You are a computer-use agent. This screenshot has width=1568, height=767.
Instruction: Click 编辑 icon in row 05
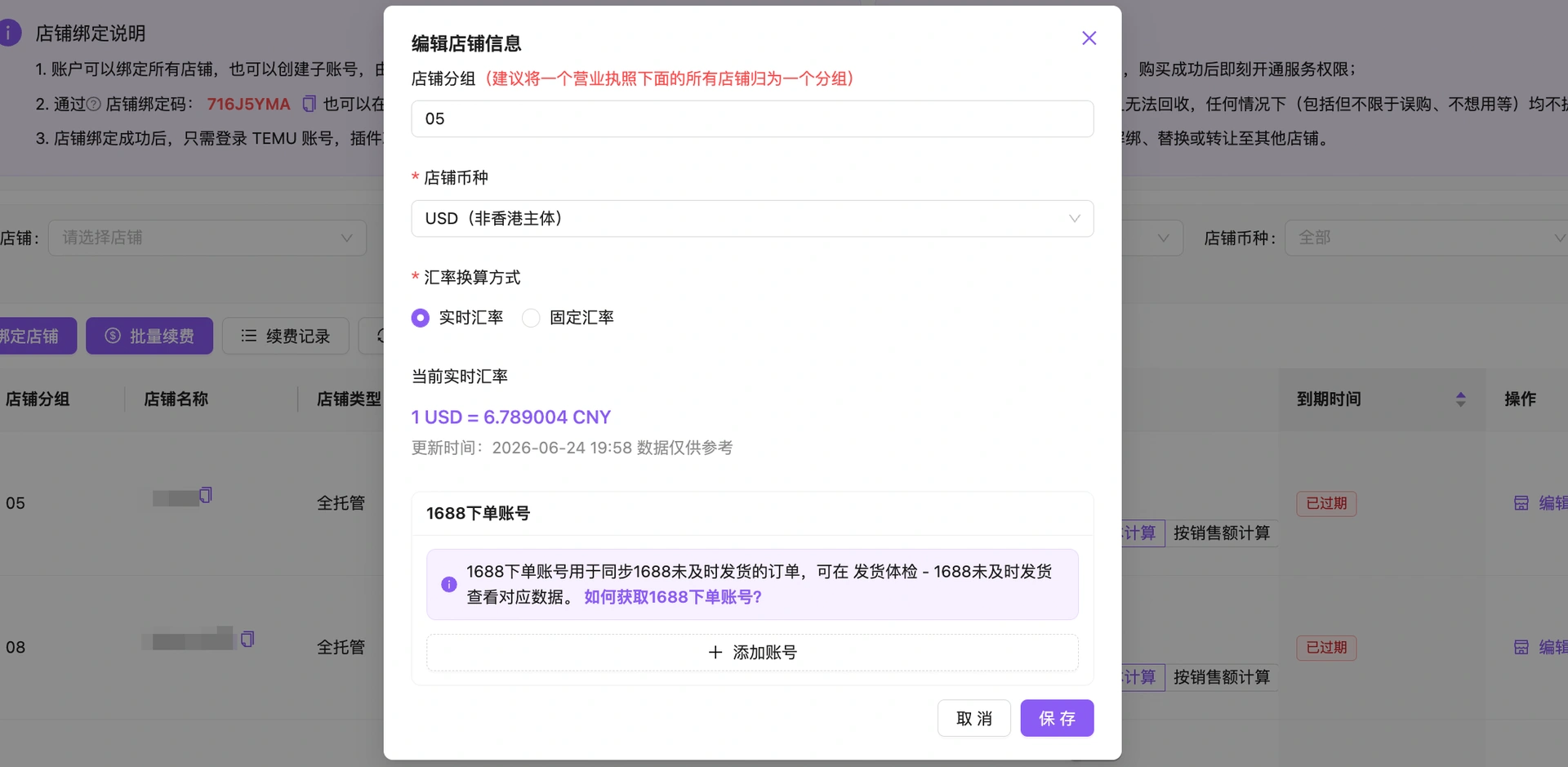pos(1521,503)
